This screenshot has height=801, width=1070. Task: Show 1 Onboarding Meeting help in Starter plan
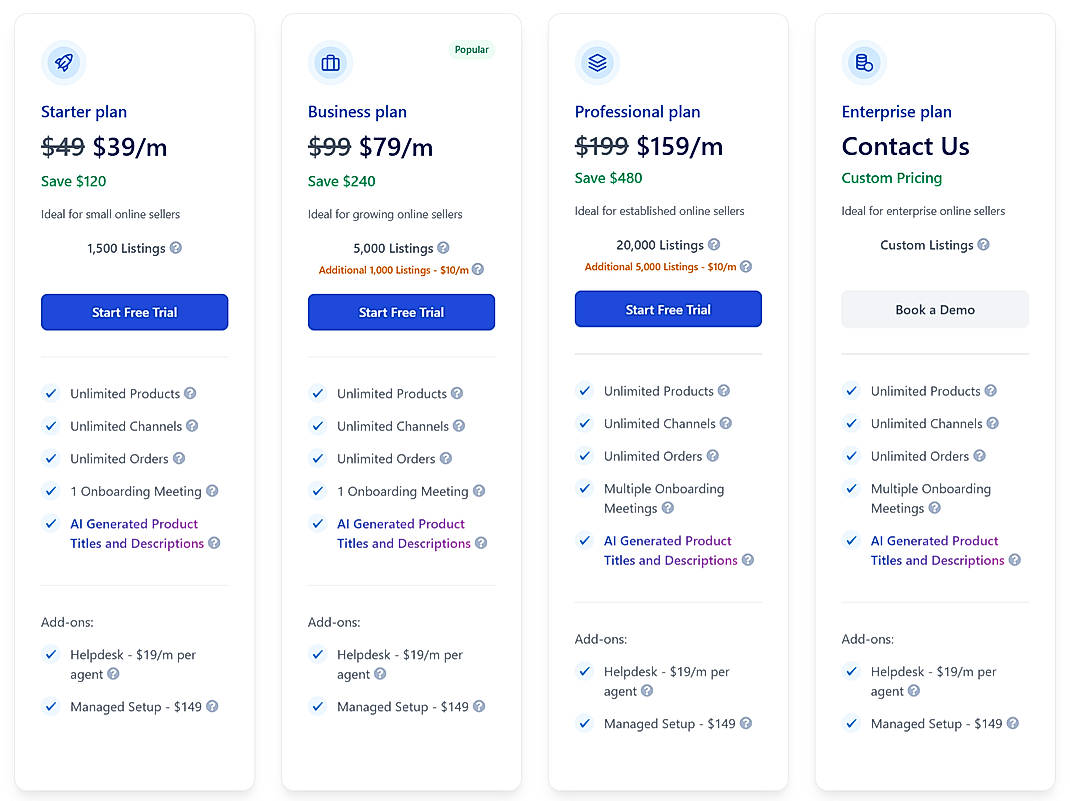(212, 491)
